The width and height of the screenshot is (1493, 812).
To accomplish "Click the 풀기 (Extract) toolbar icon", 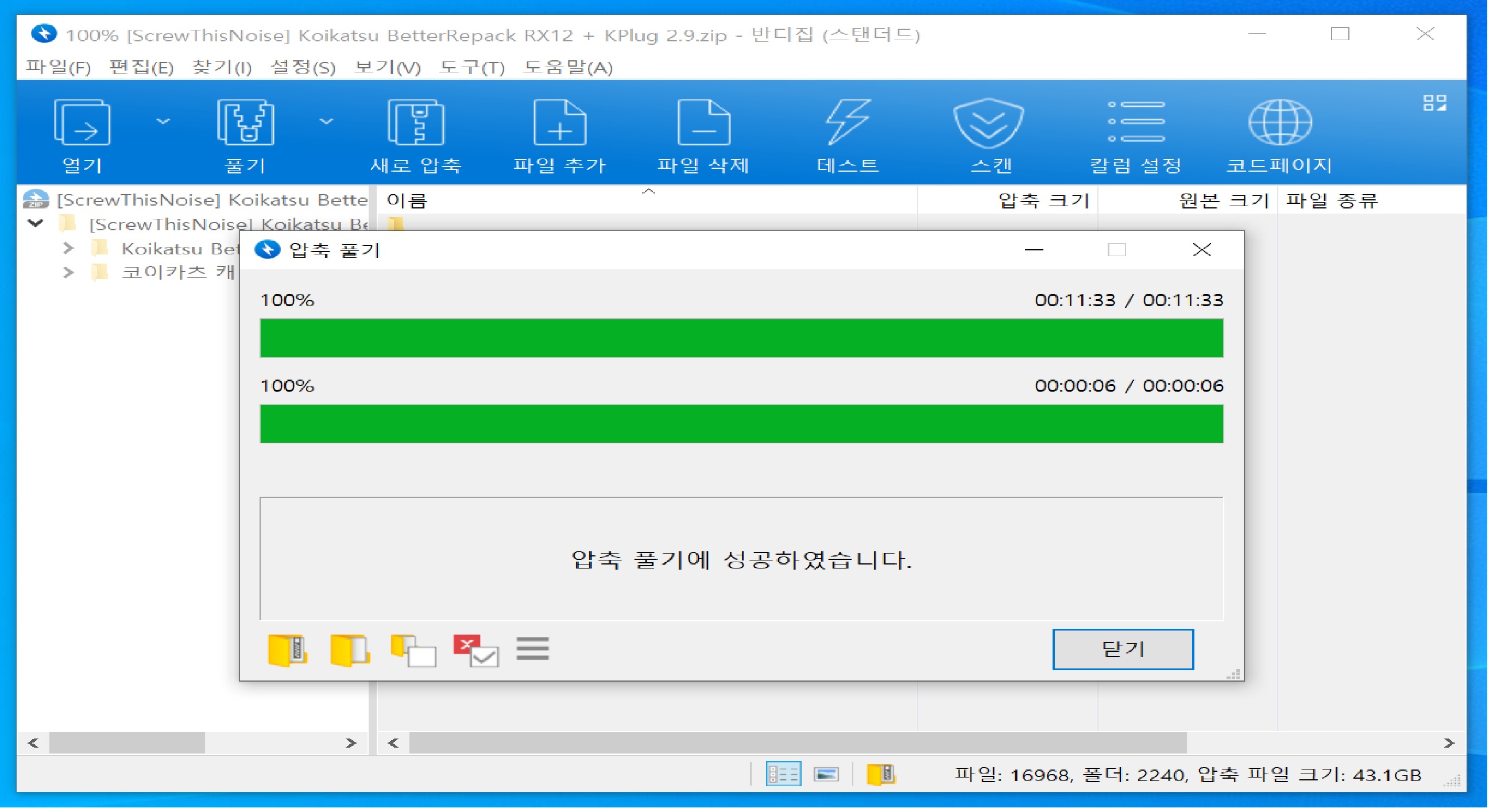I will click(x=246, y=123).
